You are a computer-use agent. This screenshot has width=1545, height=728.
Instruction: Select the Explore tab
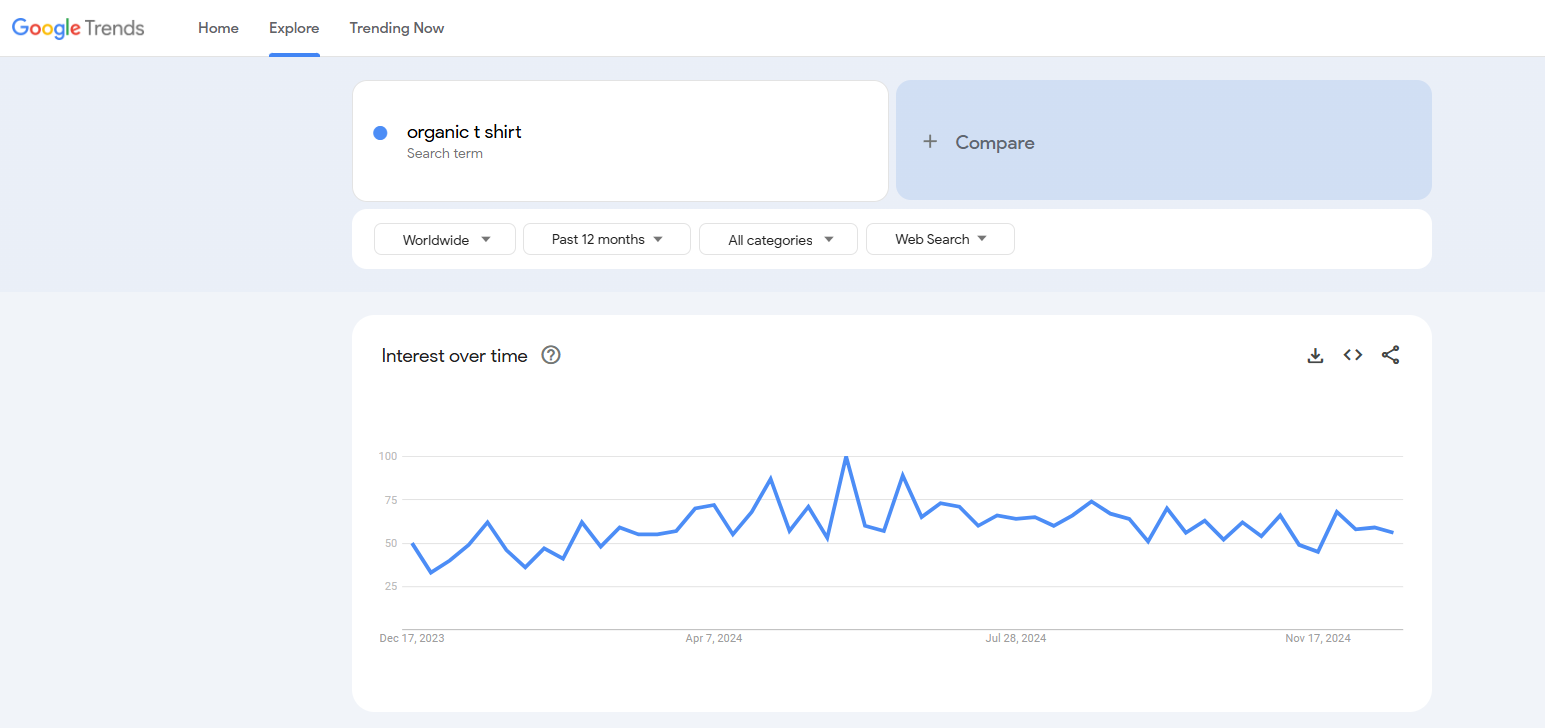[x=294, y=28]
